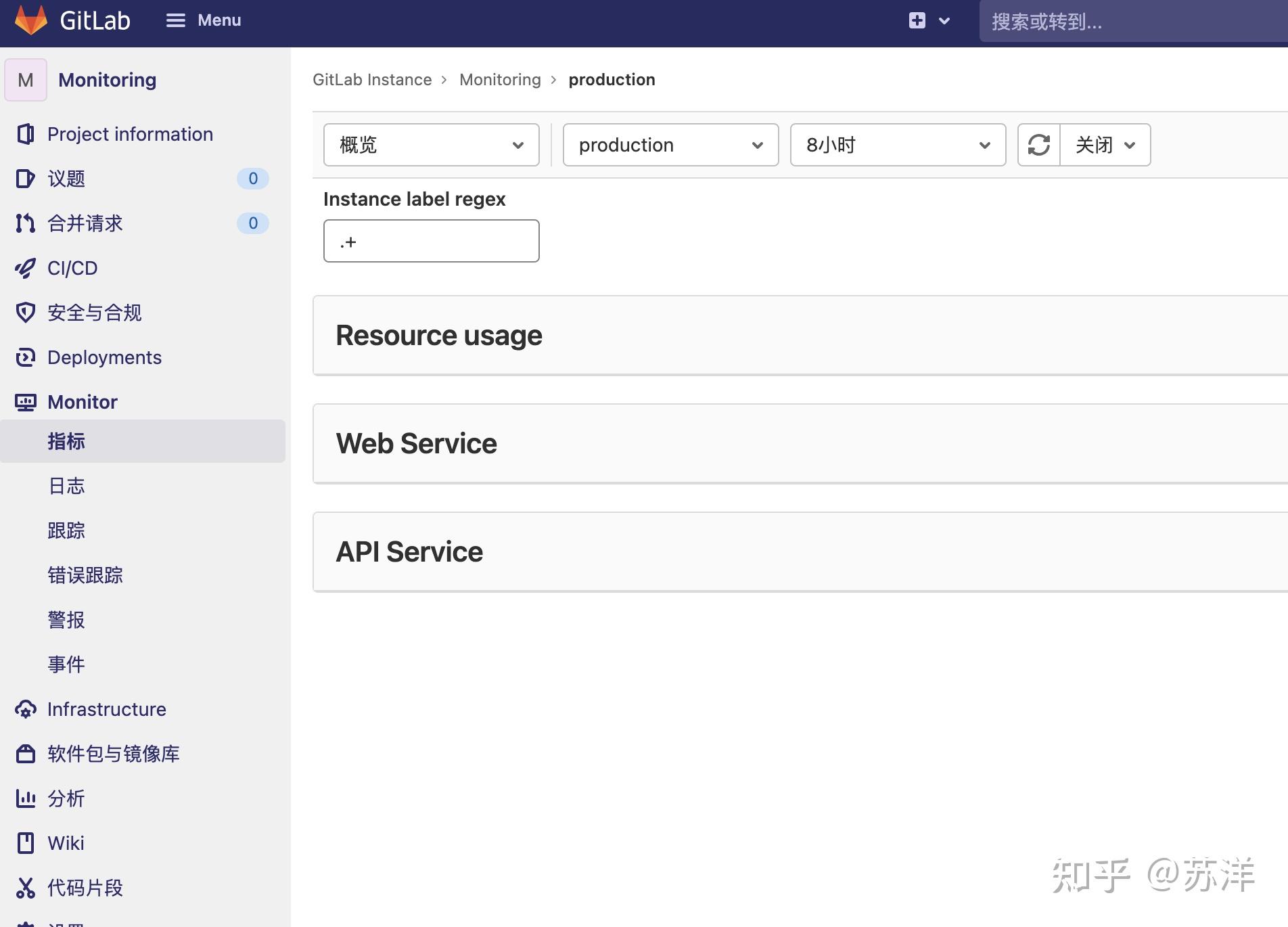The height and width of the screenshot is (927, 1288).
Task: Open Deployments from the sidebar
Action: (104, 357)
